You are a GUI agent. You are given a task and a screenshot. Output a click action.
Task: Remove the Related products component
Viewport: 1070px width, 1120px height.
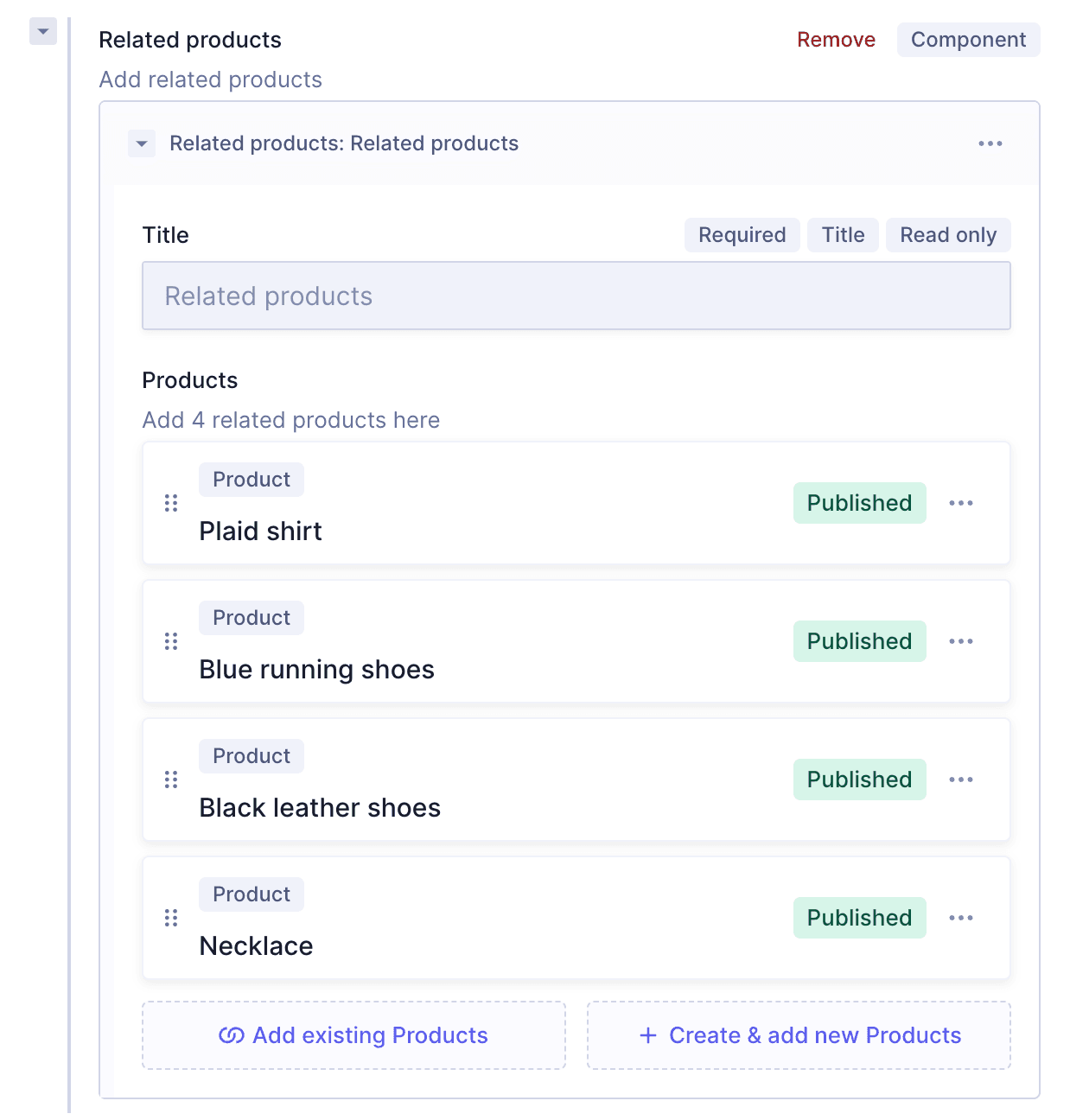835,40
